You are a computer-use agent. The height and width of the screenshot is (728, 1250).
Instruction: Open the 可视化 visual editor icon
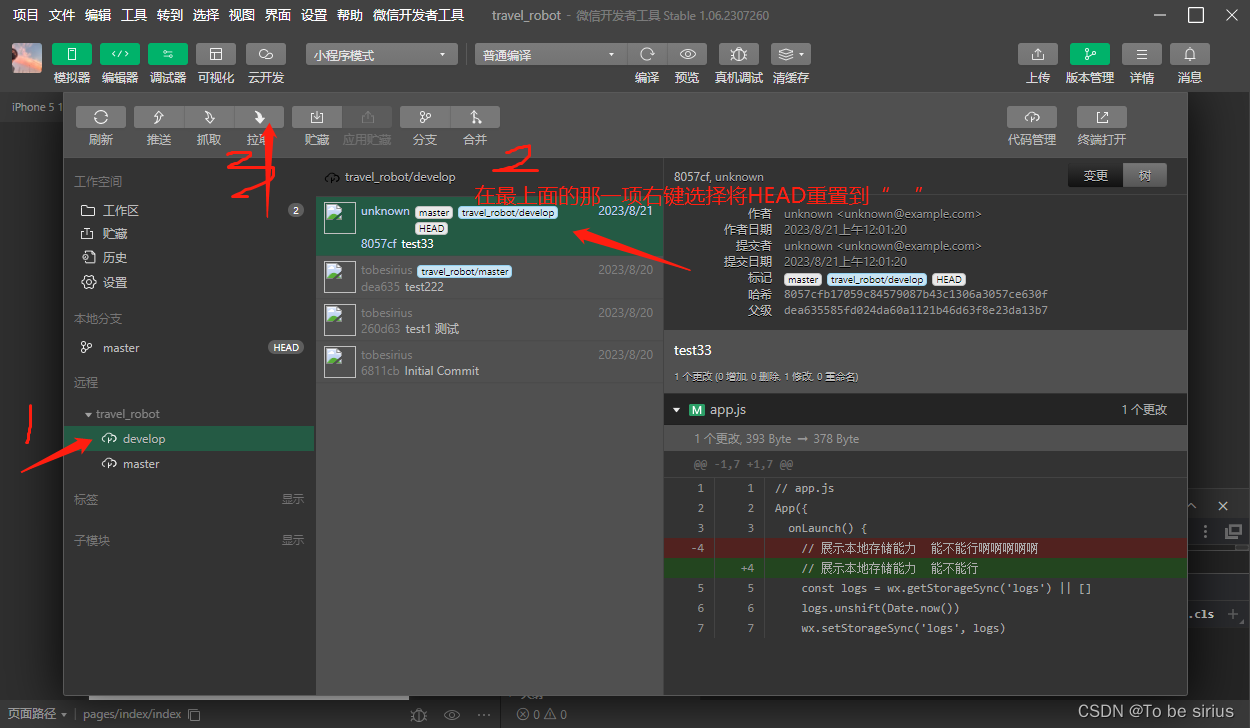[215, 54]
